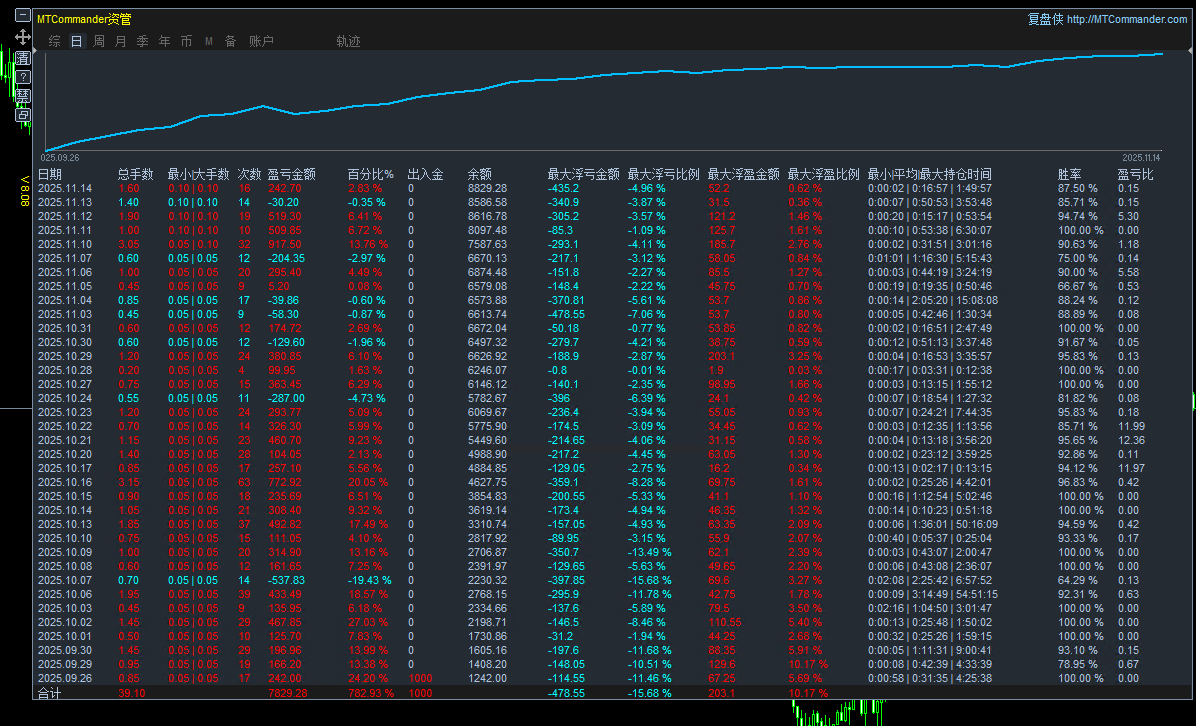This screenshot has width=1196, height=726.
Task: Click the 1000 deposit on row 2025.09.26
Action: point(420,678)
